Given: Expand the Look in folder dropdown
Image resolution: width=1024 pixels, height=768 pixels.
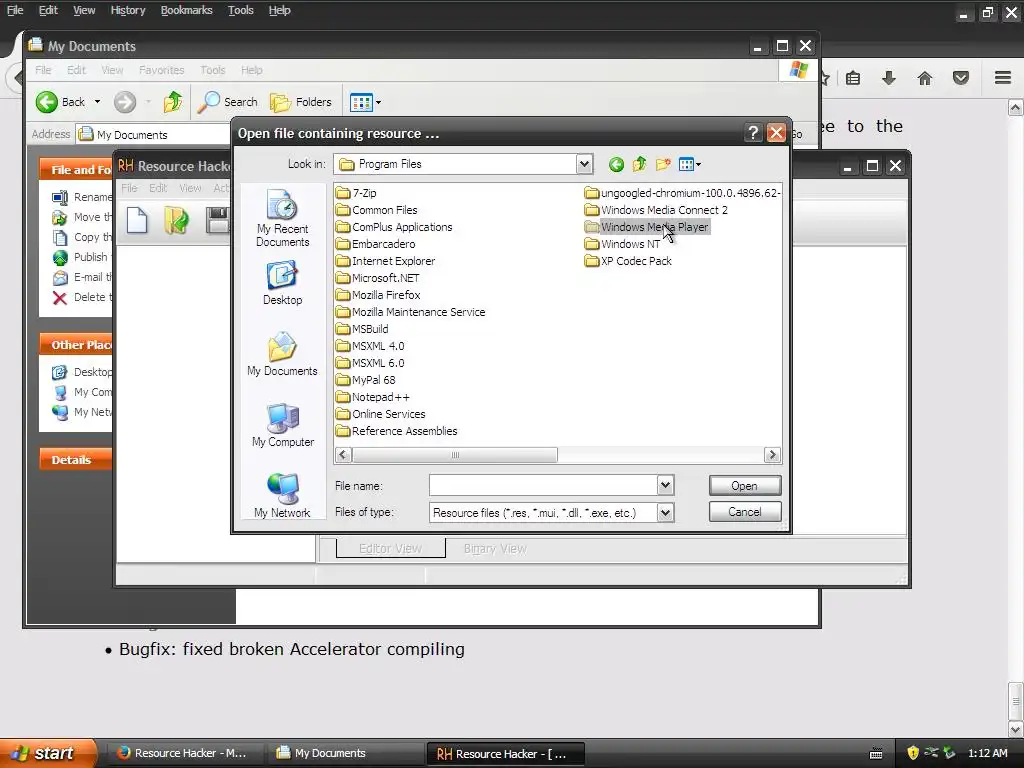Looking at the screenshot, I should tap(584, 164).
